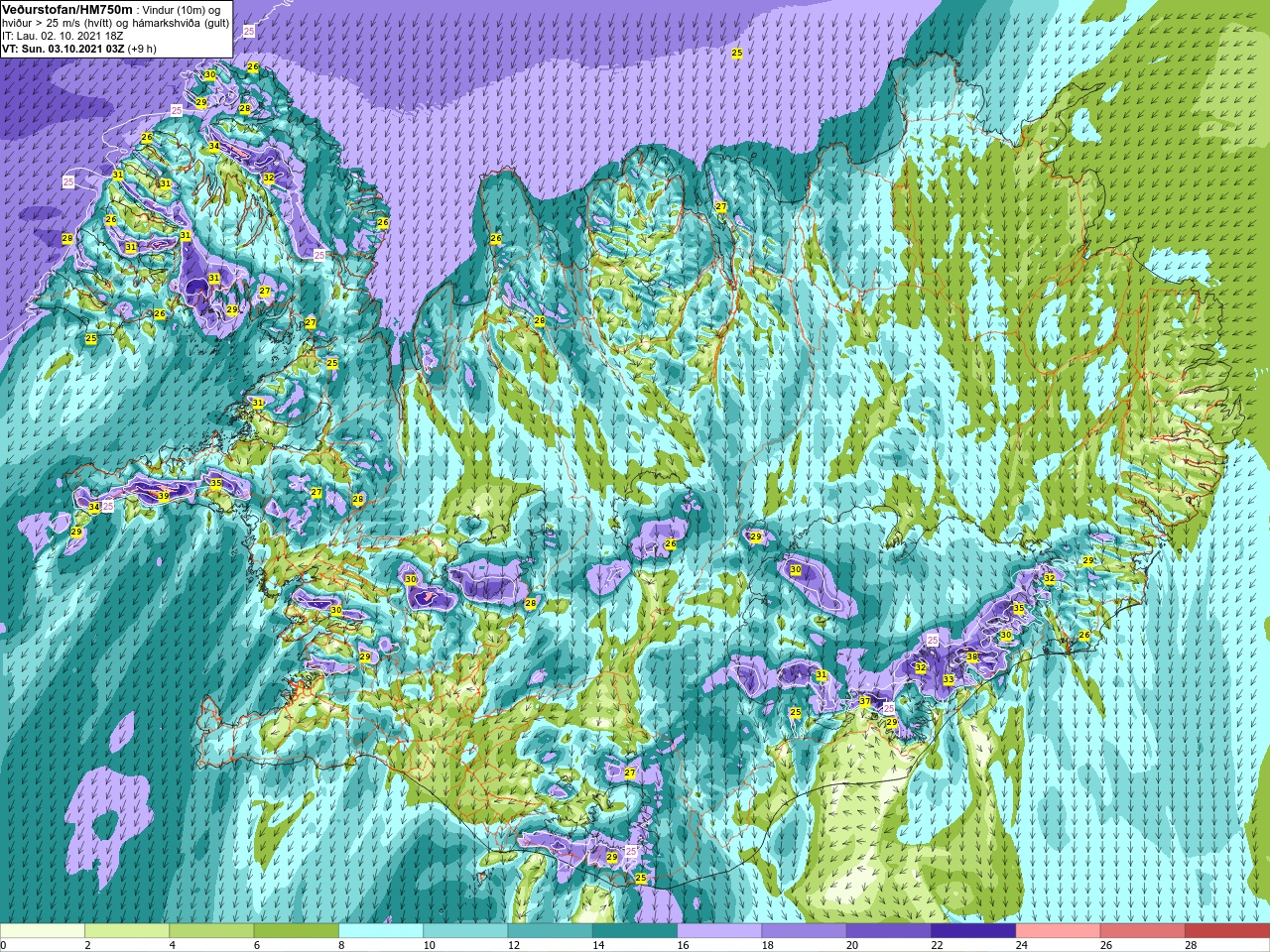Click the 26–28 m/s salmon legend swatch
Screen dimensions: 1270x952
coord(1143,931)
